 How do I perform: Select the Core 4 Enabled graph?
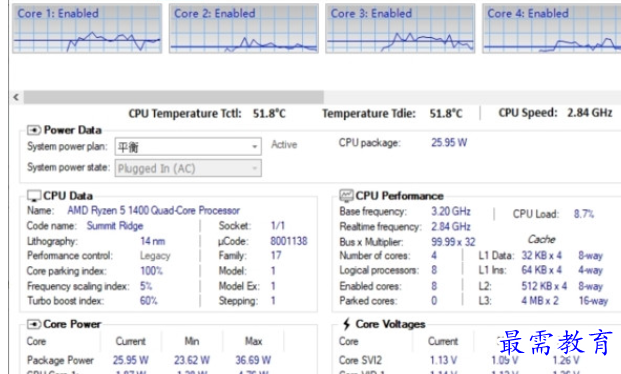552,29
